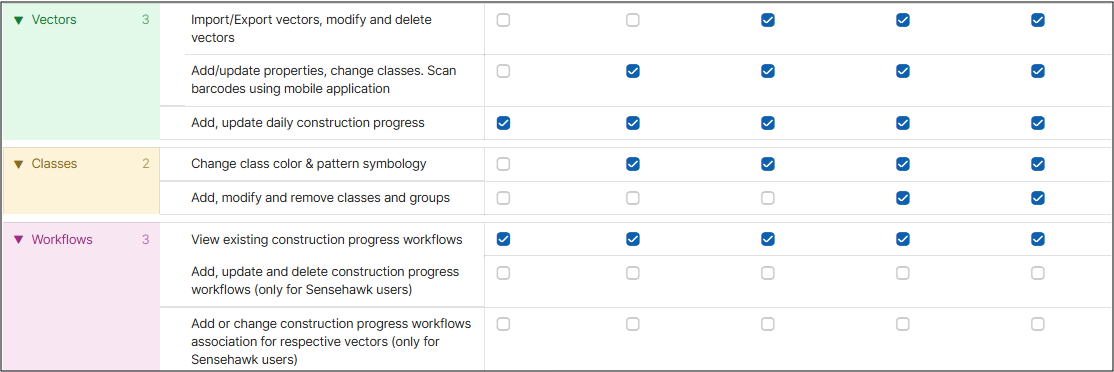Uncheck middle-column box for View existing workflows

pyautogui.click(x=767, y=239)
